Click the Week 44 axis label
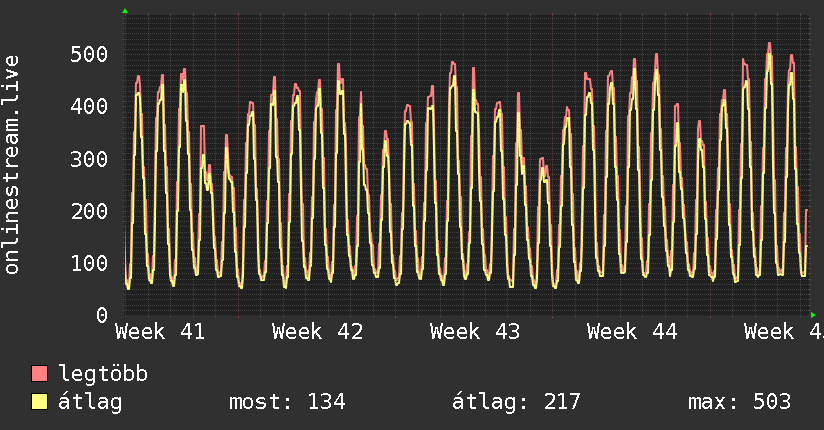This screenshot has width=824, height=430. point(632,332)
